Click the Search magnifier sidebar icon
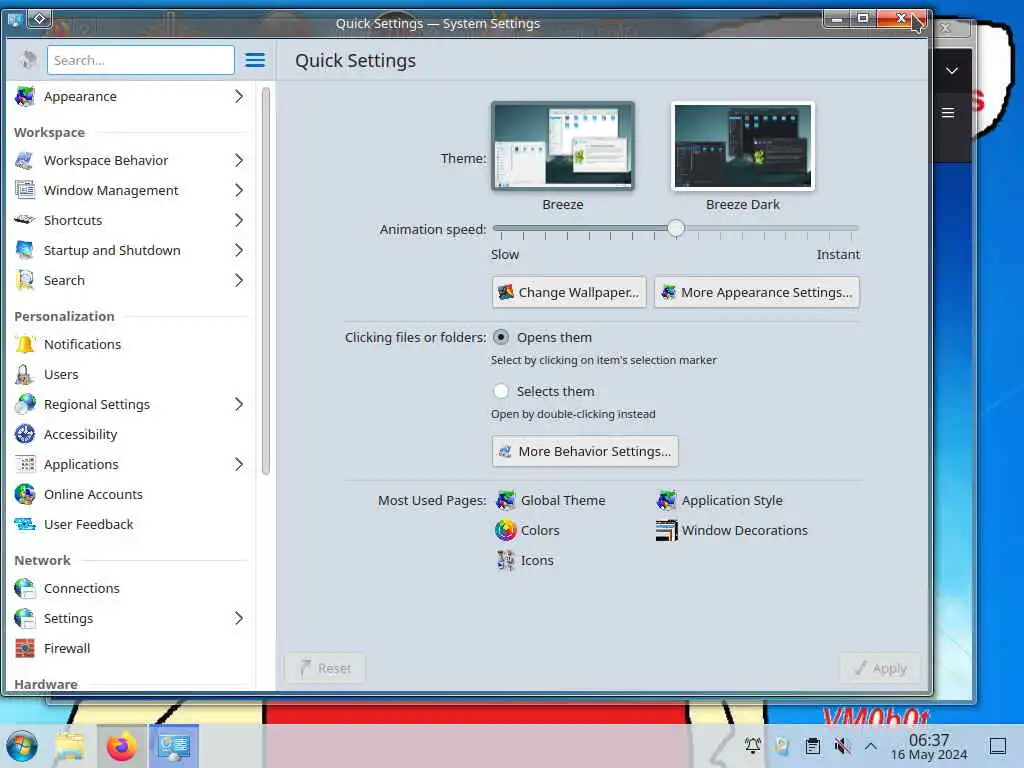The width and height of the screenshot is (1024, 768). (x=25, y=281)
